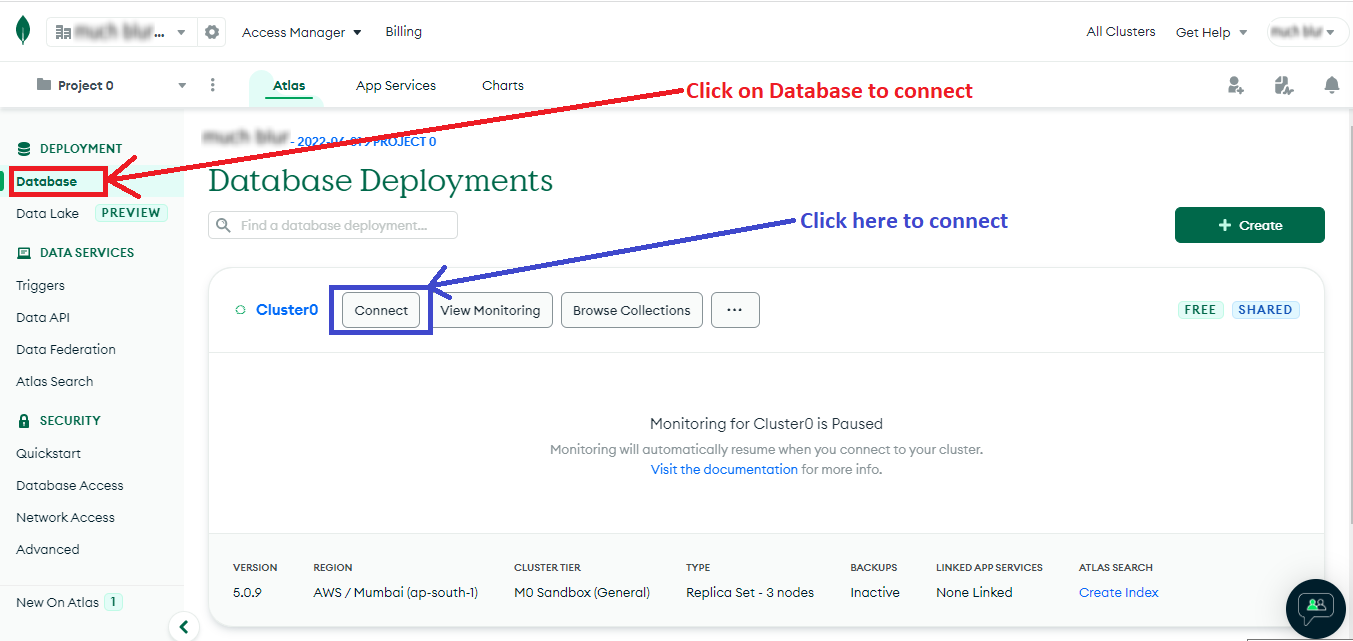
Task: Open Security Quickstart in the sidebar
Action: click(48, 453)
